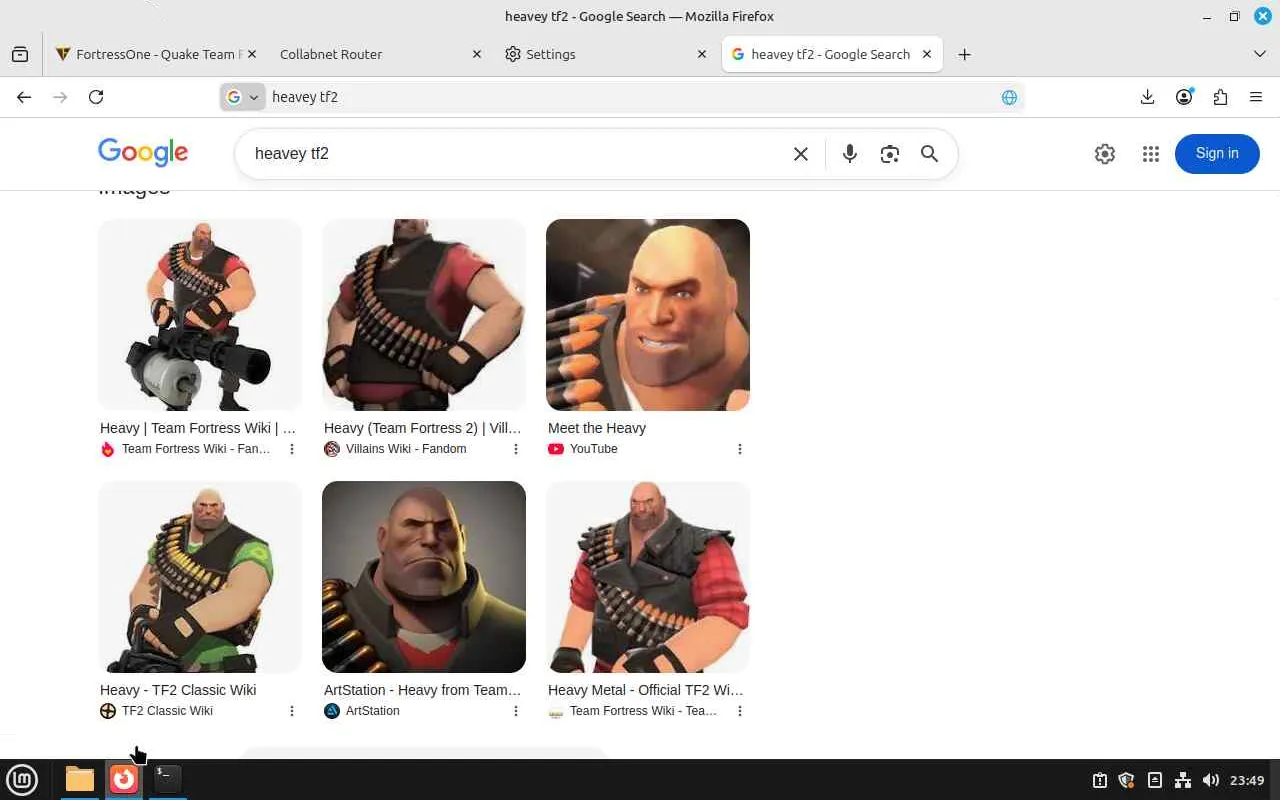View the ArtStation Heavy portrait thumbnail
Image resolution: width=1280 pixels, height=800 pixels.
point(424,577)
